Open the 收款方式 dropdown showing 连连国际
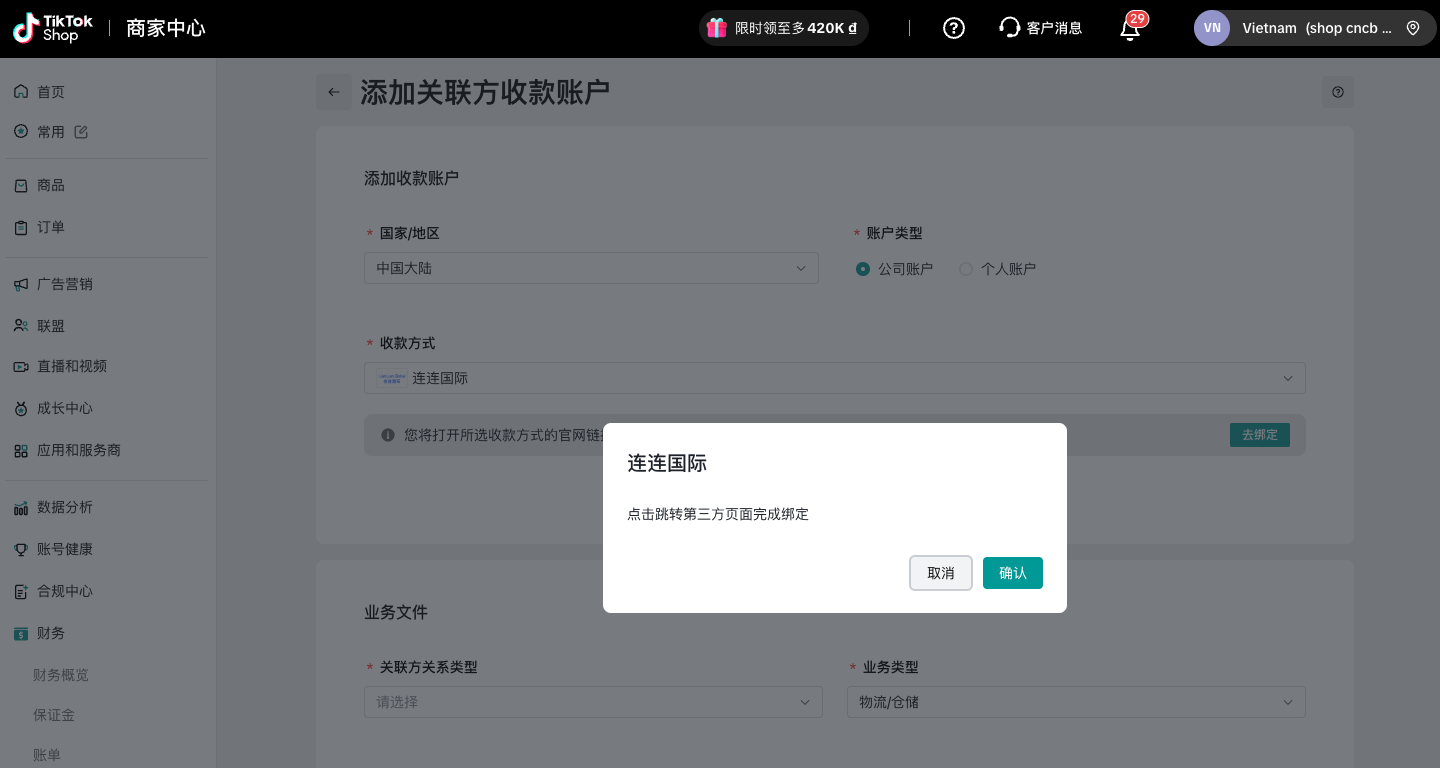The width and height of the screenshot is (1440, 768). (834, 378)
